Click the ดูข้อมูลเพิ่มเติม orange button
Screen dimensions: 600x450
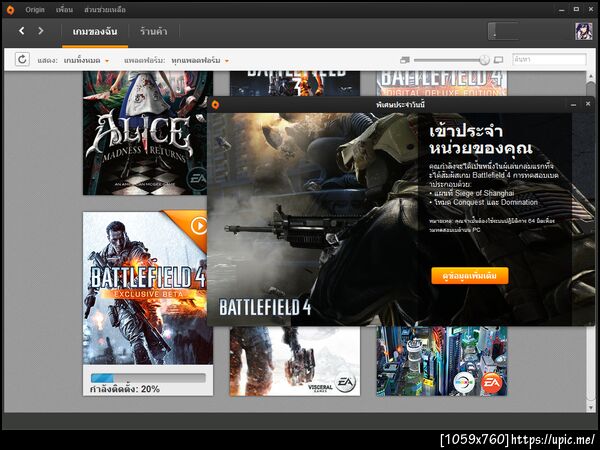[x=470, y=276]
